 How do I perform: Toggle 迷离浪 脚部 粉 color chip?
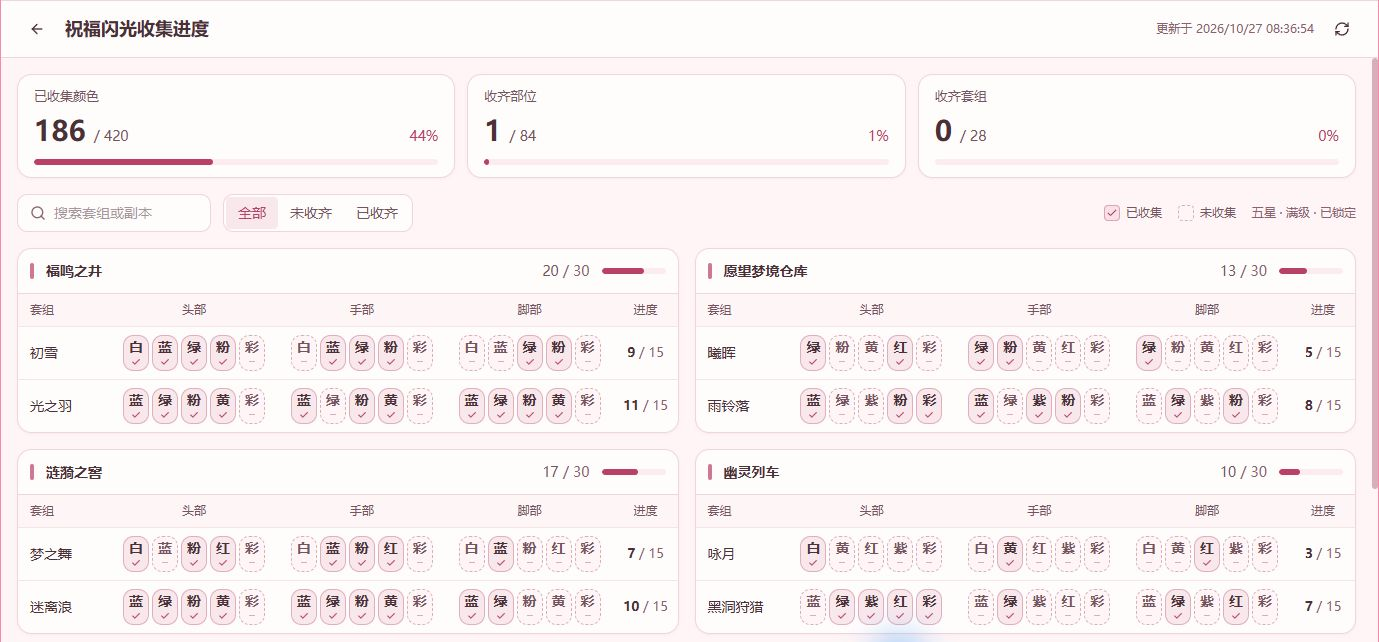(530, 607)
